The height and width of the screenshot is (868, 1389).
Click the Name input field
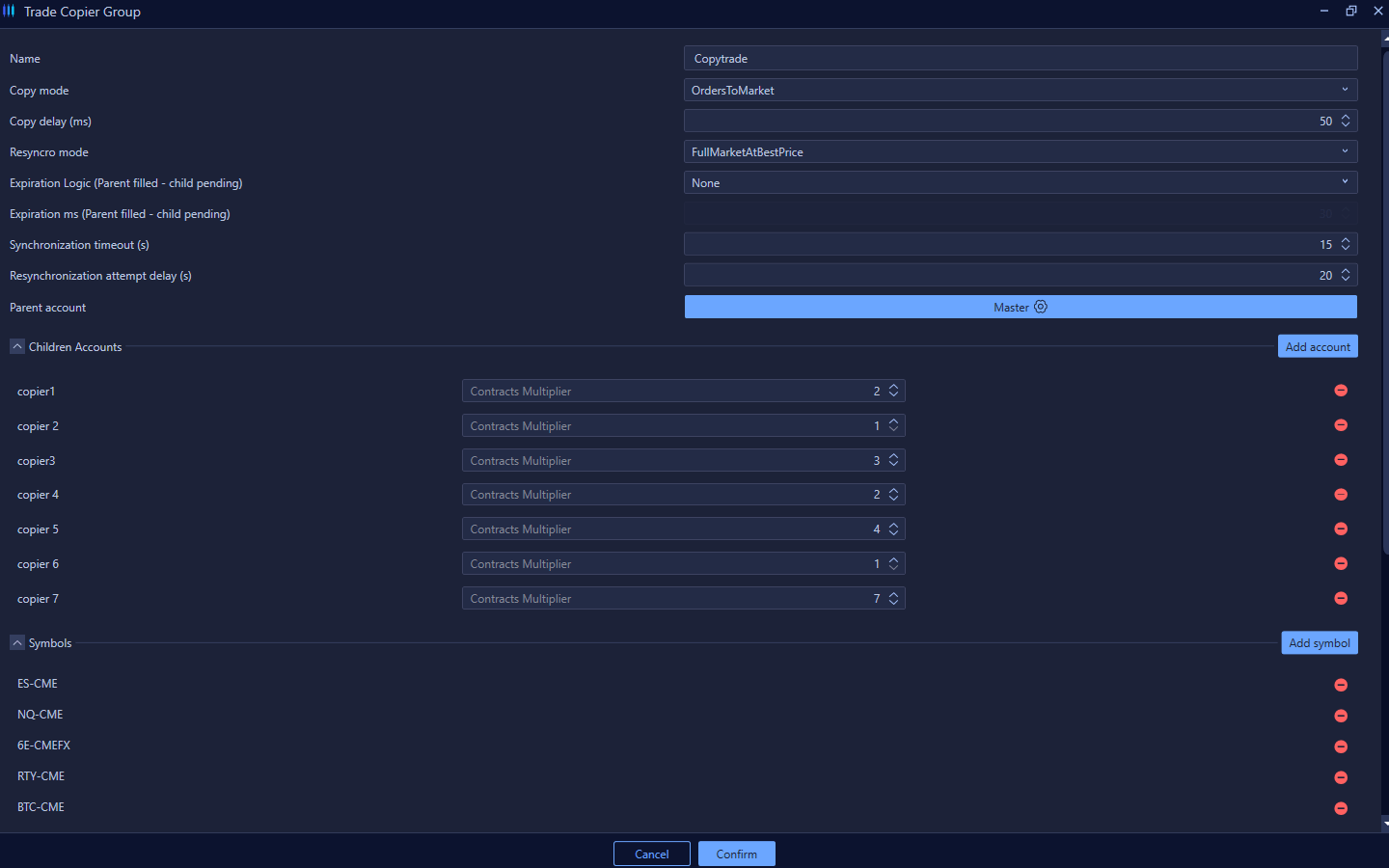(x=1020, y=59)
